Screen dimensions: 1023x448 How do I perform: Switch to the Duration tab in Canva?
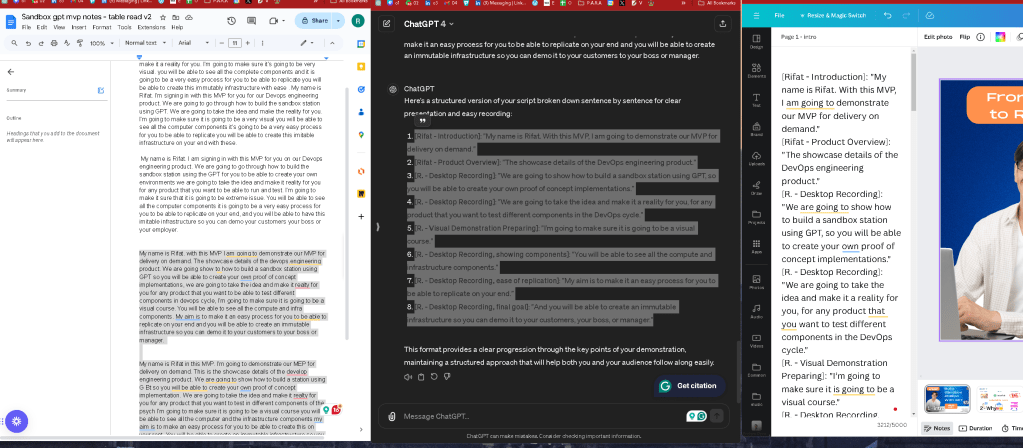(975, 428)
